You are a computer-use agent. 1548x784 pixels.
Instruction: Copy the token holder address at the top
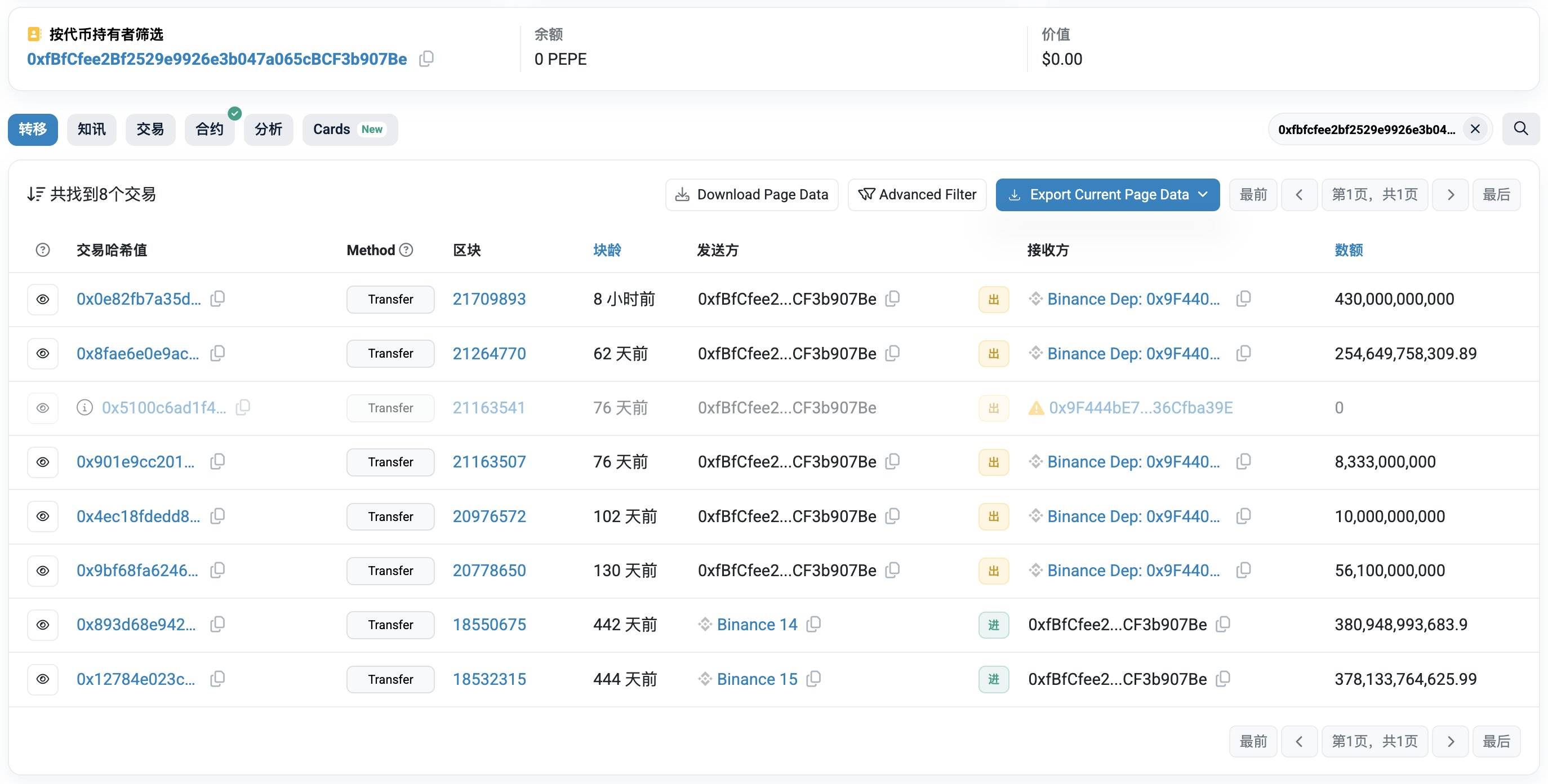426,59
